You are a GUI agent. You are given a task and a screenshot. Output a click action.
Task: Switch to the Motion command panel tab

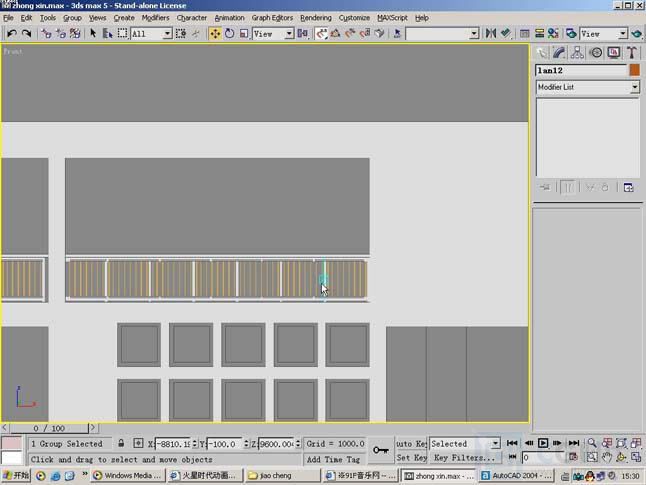click(596, 52)
